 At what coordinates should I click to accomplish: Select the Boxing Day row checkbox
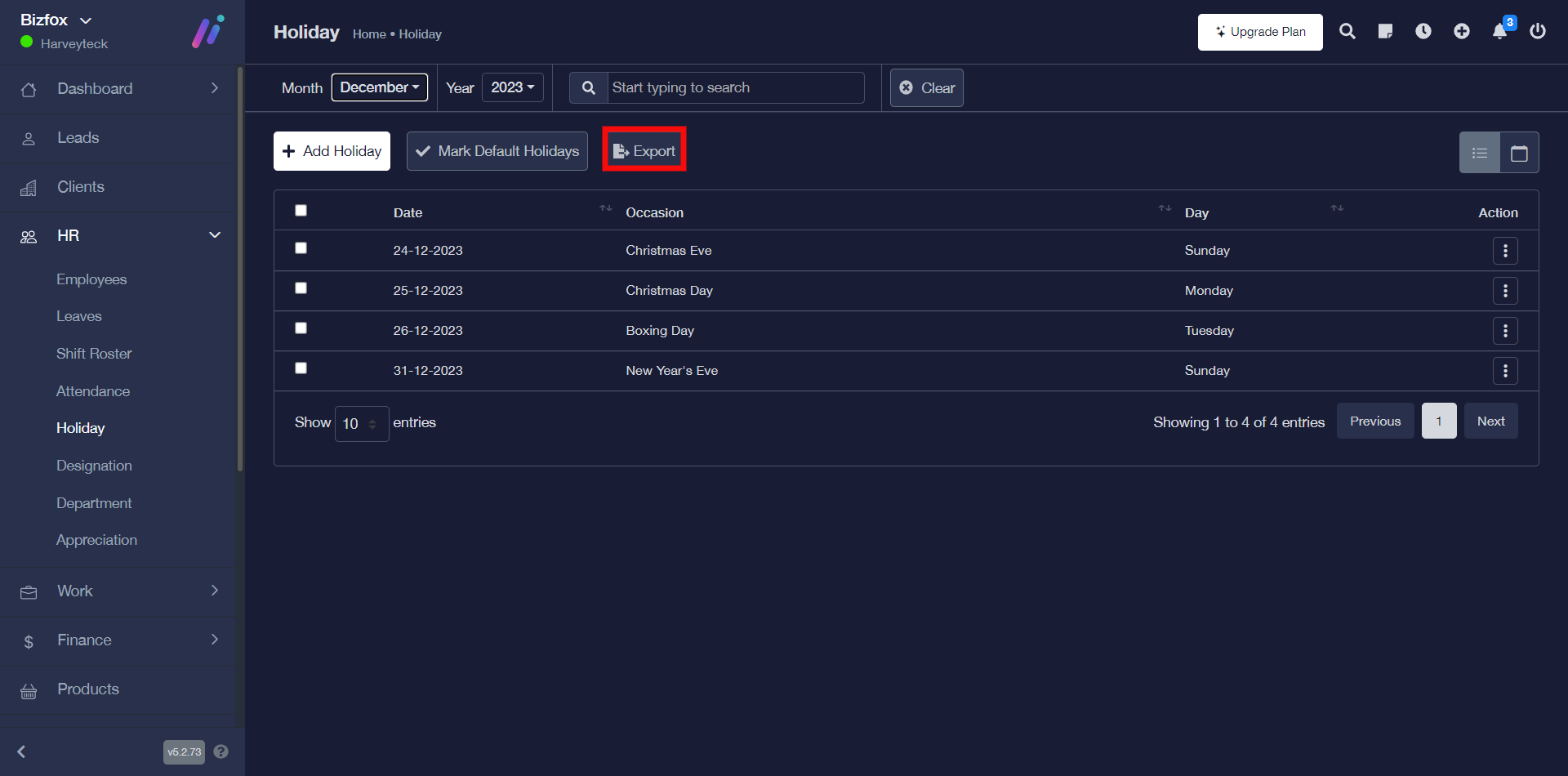point(301,328)
